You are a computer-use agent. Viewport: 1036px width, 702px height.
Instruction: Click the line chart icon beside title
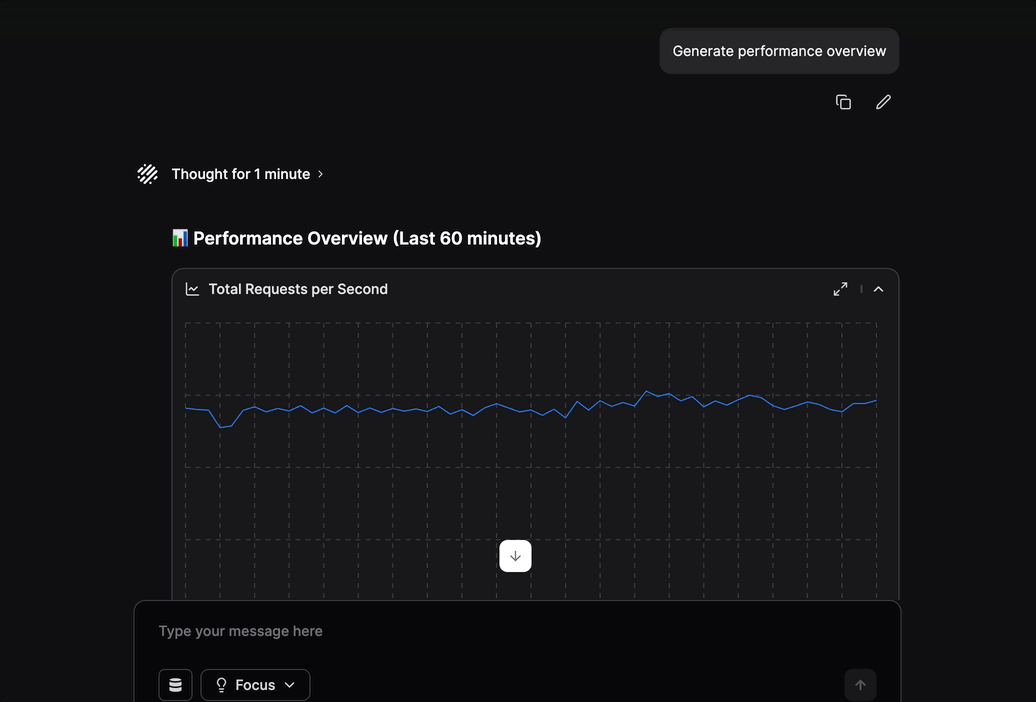click(192, 289)
